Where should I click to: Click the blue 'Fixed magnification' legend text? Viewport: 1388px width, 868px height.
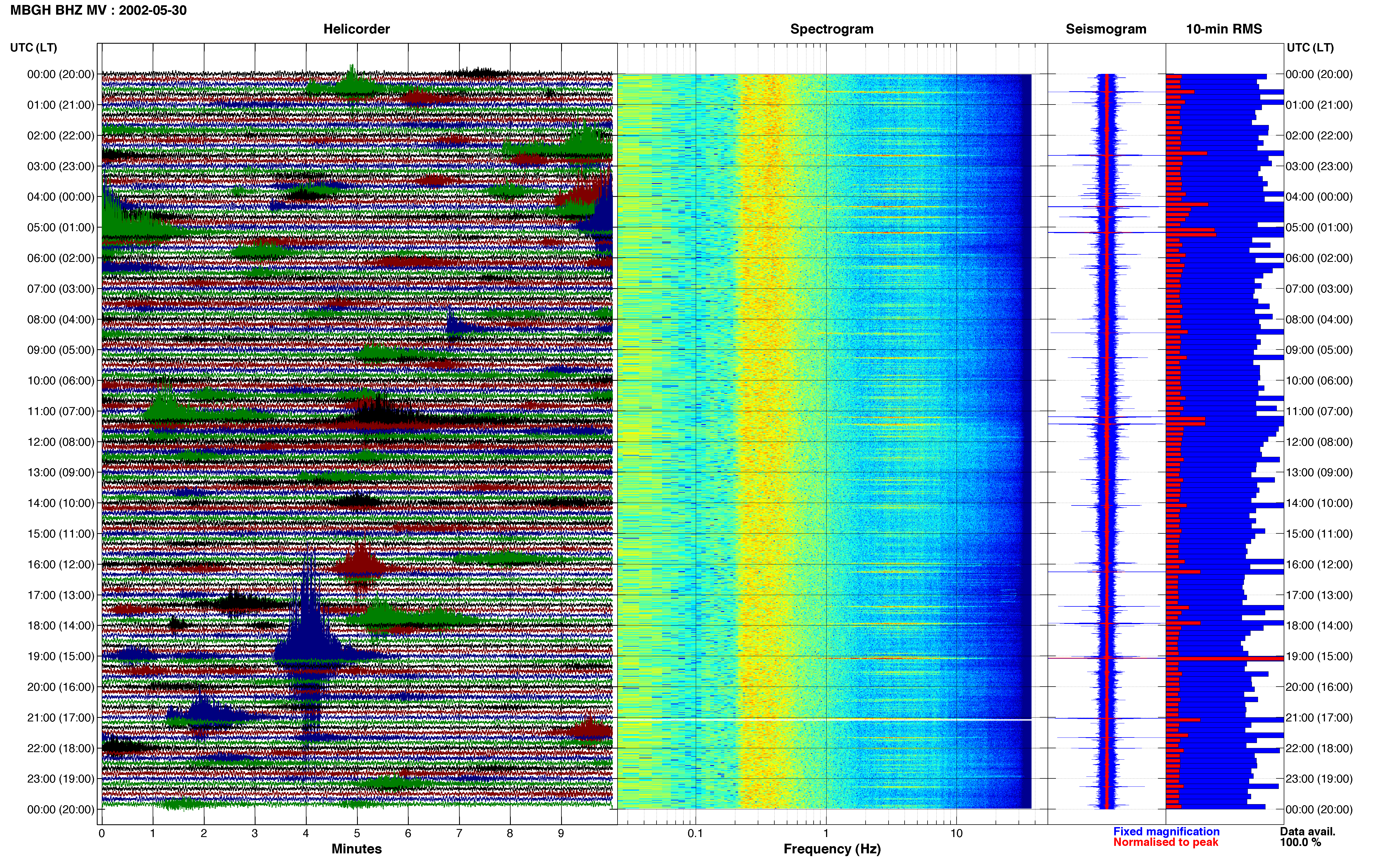(x=1166, y=832)
